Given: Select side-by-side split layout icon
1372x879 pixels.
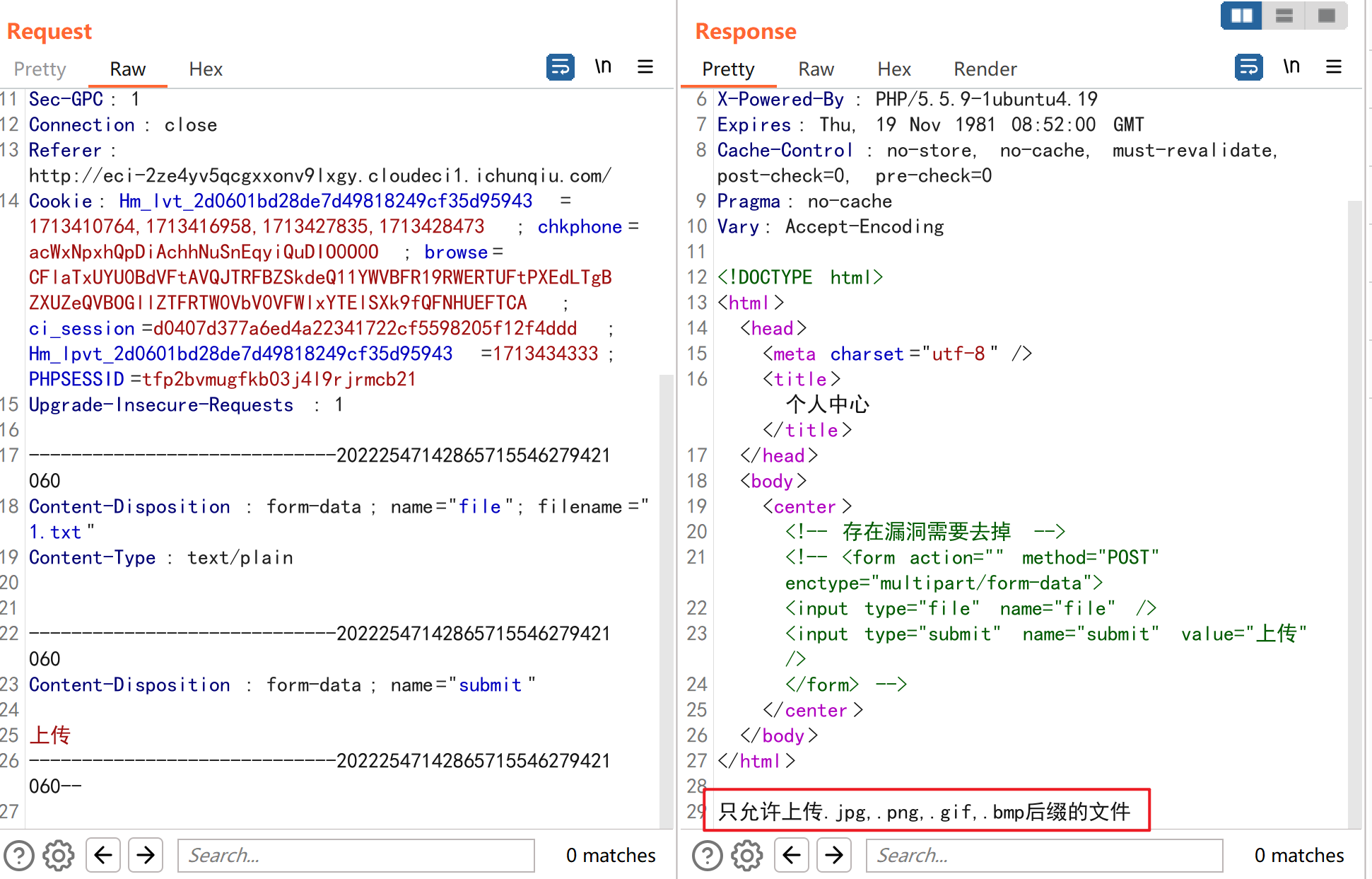Looking at the screenshot, I should coord(1241,16).
